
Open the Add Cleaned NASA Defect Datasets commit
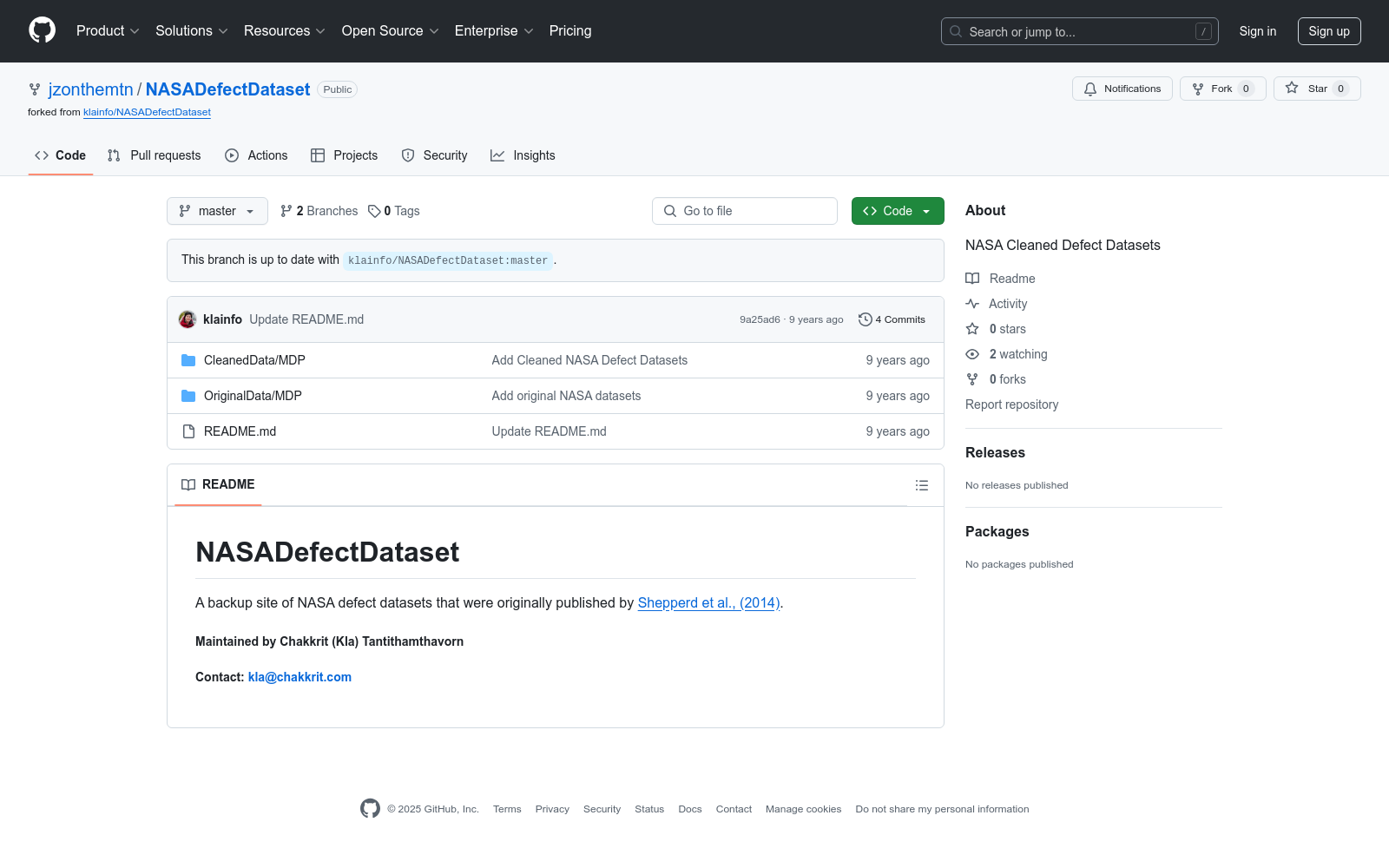[589, 360]
